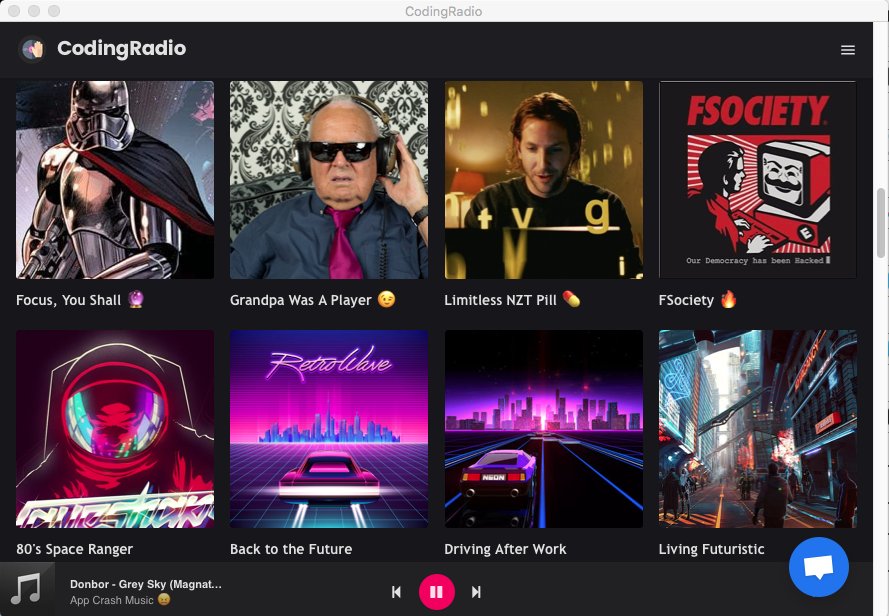Viewport: 889px width, 616px height.
Task: Click the 'Back to the Future' title text
Action: point(291,549)
